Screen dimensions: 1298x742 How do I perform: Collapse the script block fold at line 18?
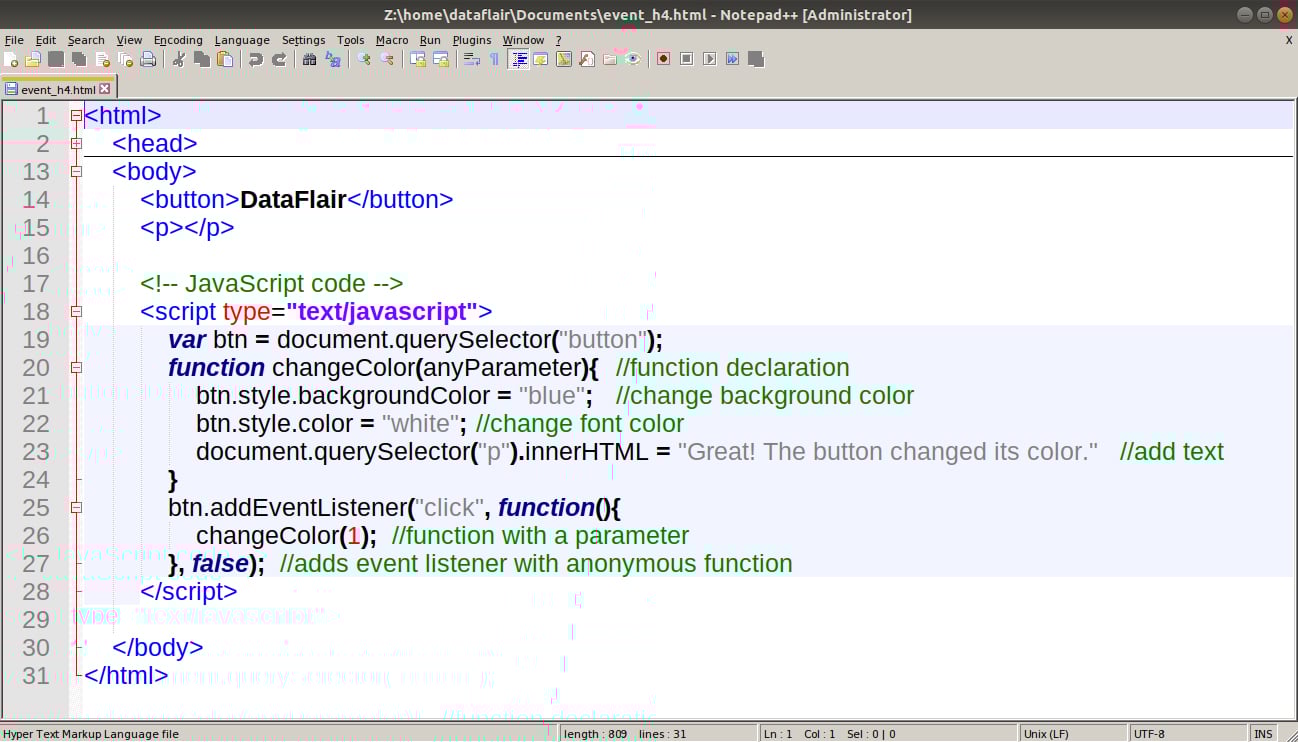point(77,311)
